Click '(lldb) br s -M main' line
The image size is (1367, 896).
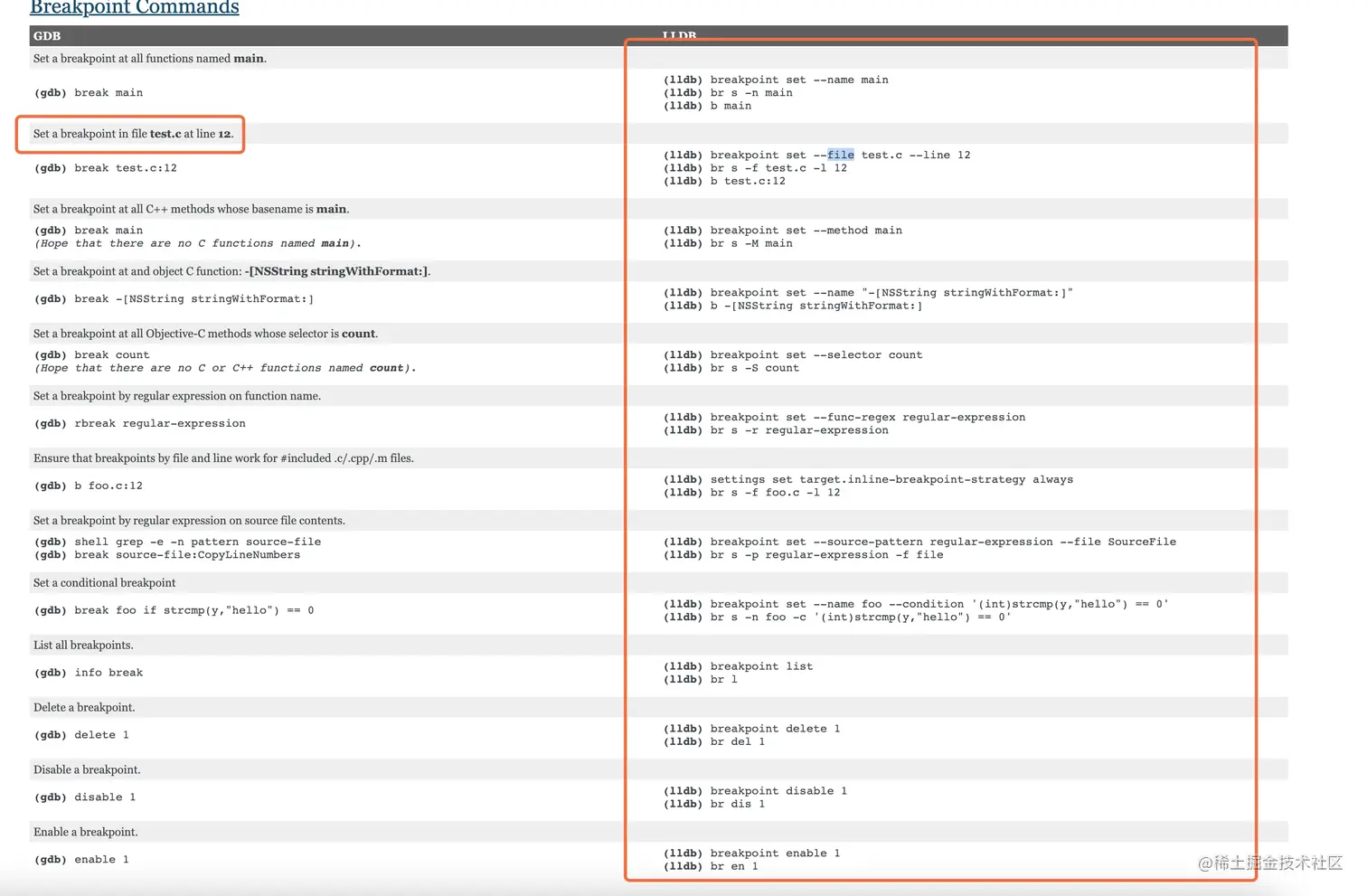coord(728,243)
